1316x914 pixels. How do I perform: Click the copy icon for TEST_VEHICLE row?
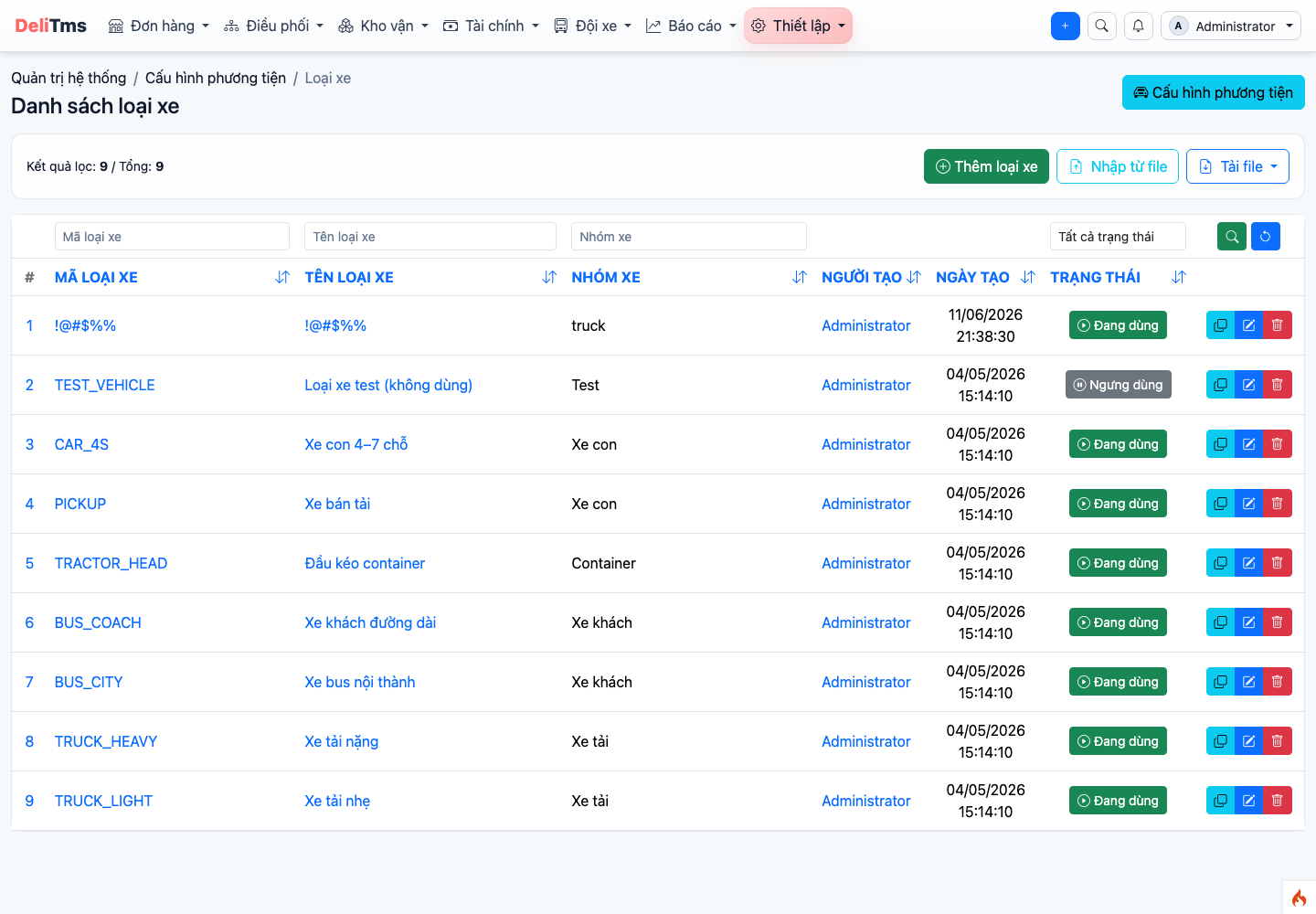1220,385
